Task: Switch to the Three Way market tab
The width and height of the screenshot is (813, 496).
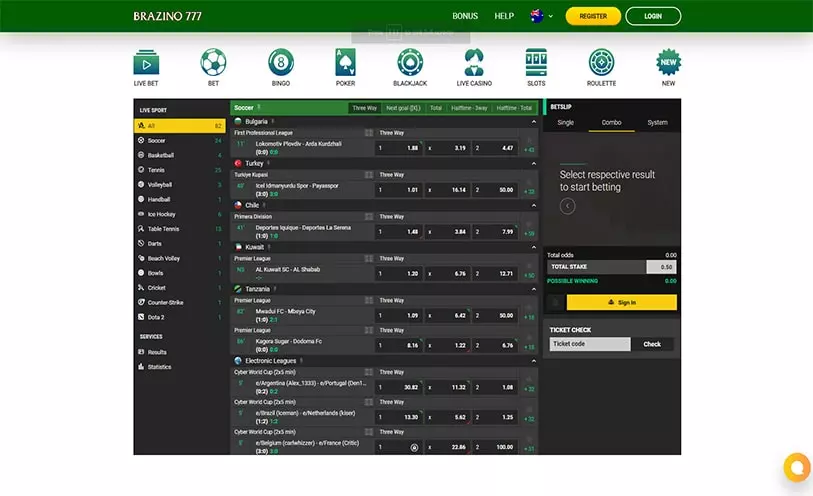Action: tap(365, 108)
